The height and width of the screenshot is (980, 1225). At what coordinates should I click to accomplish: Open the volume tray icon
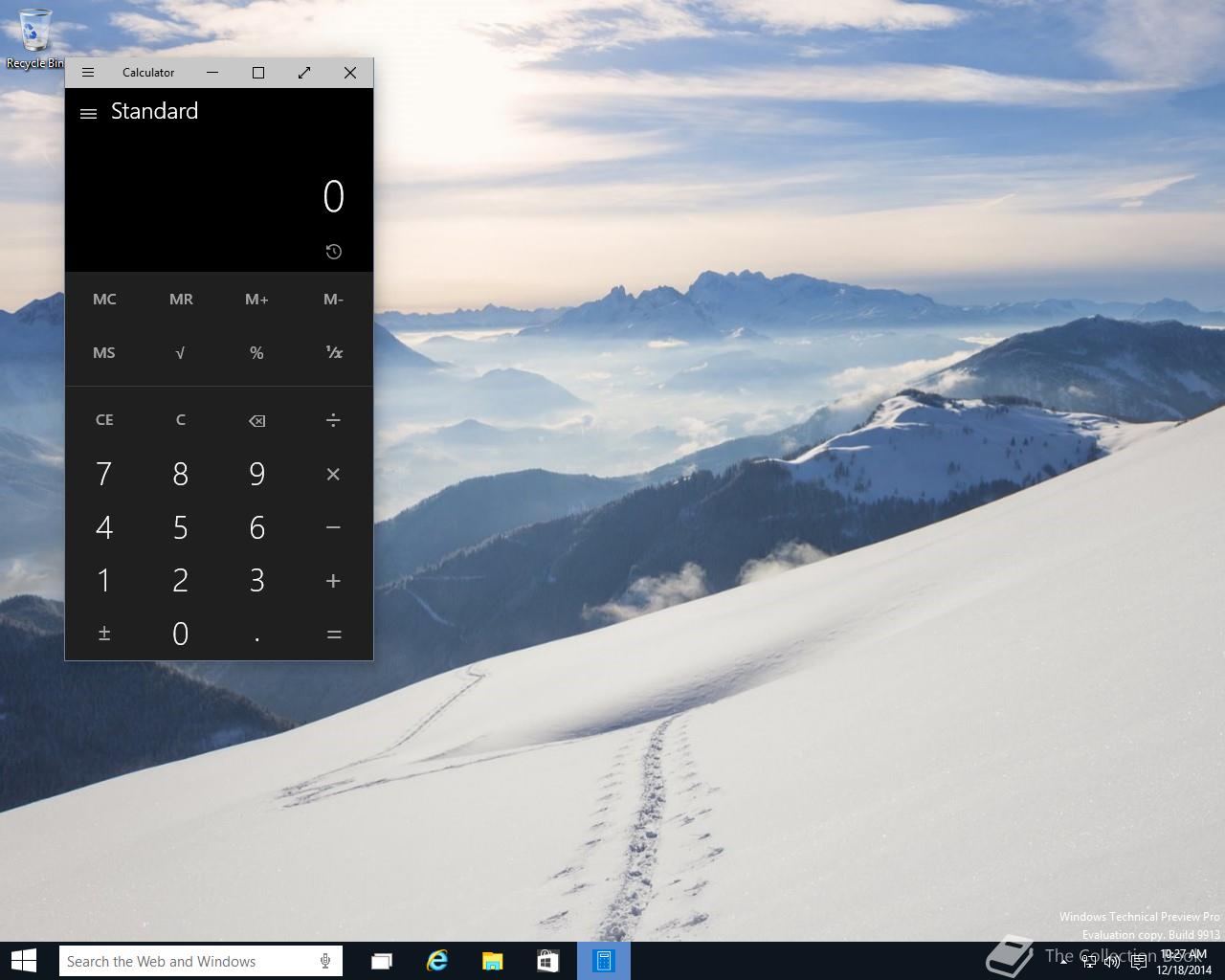pyautogui.click(x=1112, y=962)
